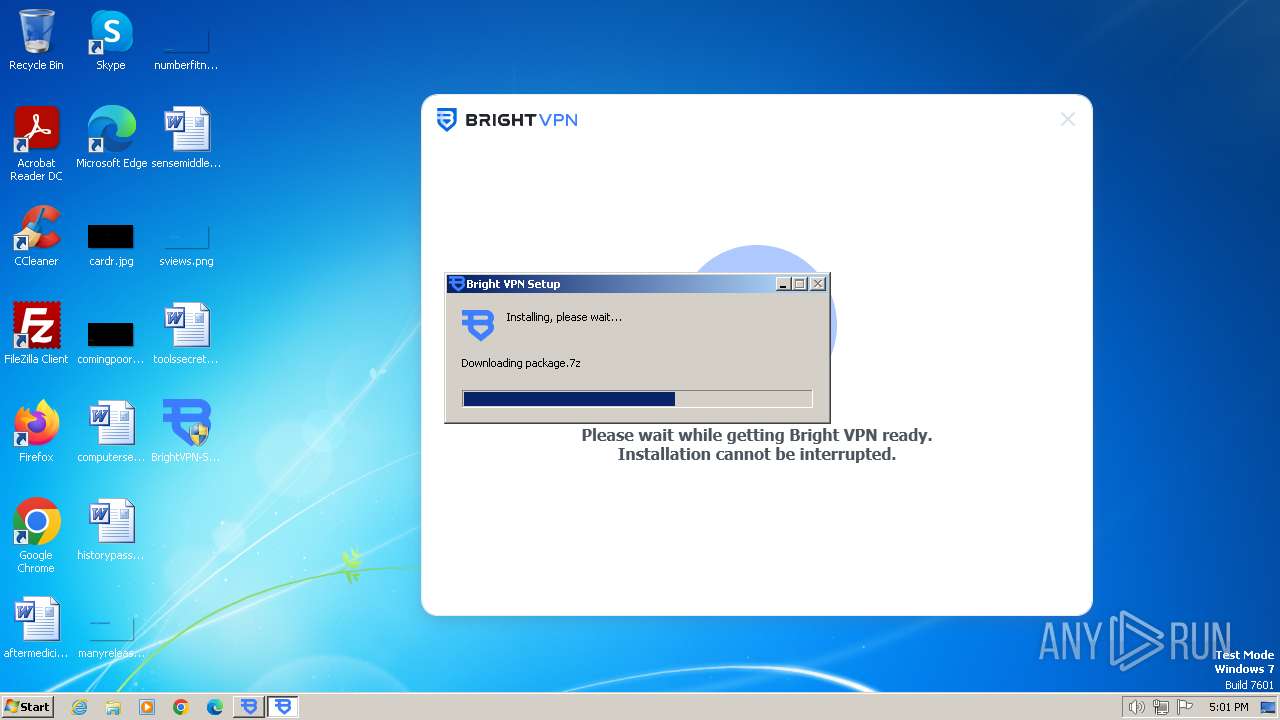Open the media player taskbar icon
1280x720 pixels.
tap(147, 707)
